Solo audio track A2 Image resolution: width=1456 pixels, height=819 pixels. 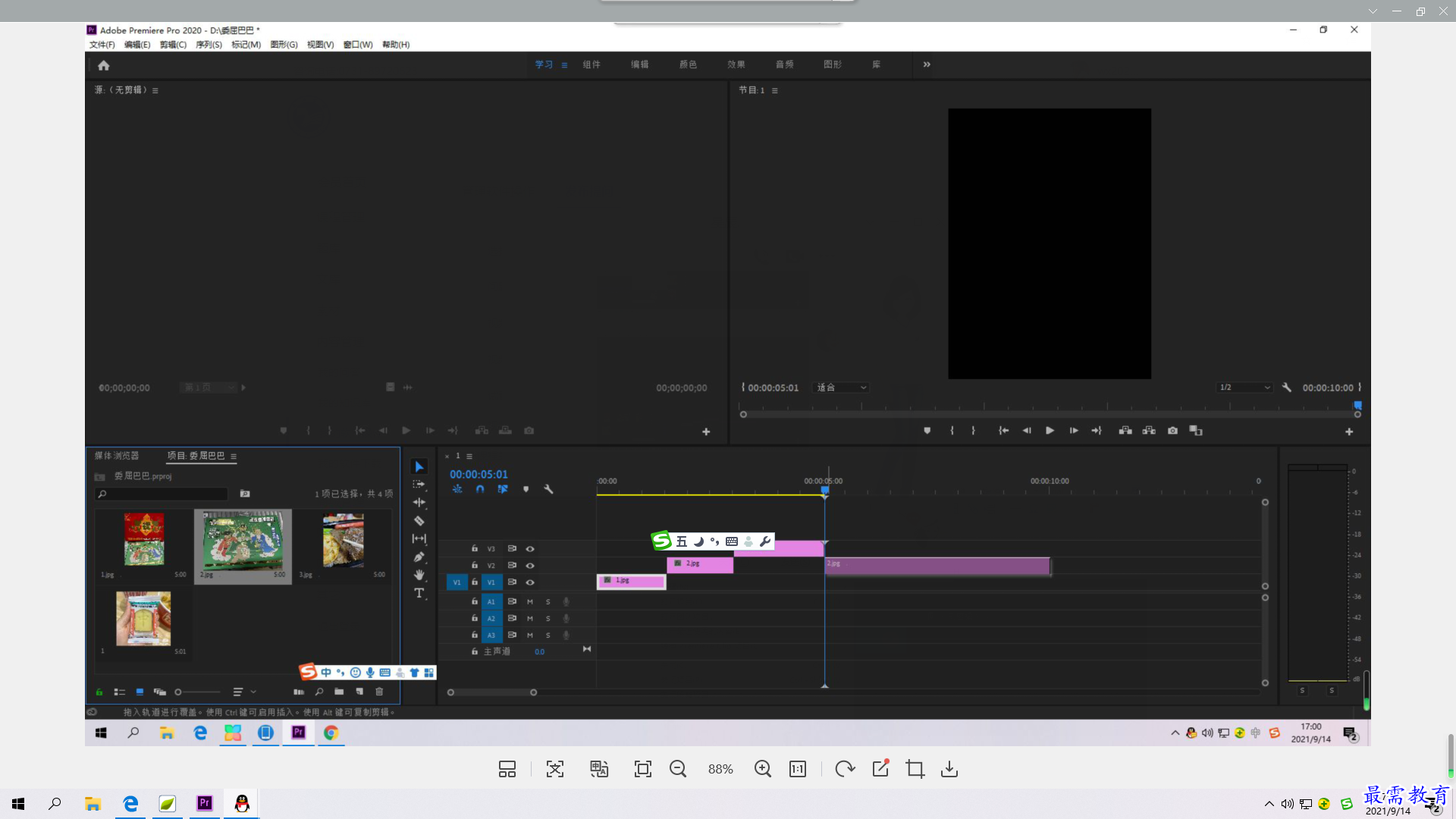(x=548, y=619)
